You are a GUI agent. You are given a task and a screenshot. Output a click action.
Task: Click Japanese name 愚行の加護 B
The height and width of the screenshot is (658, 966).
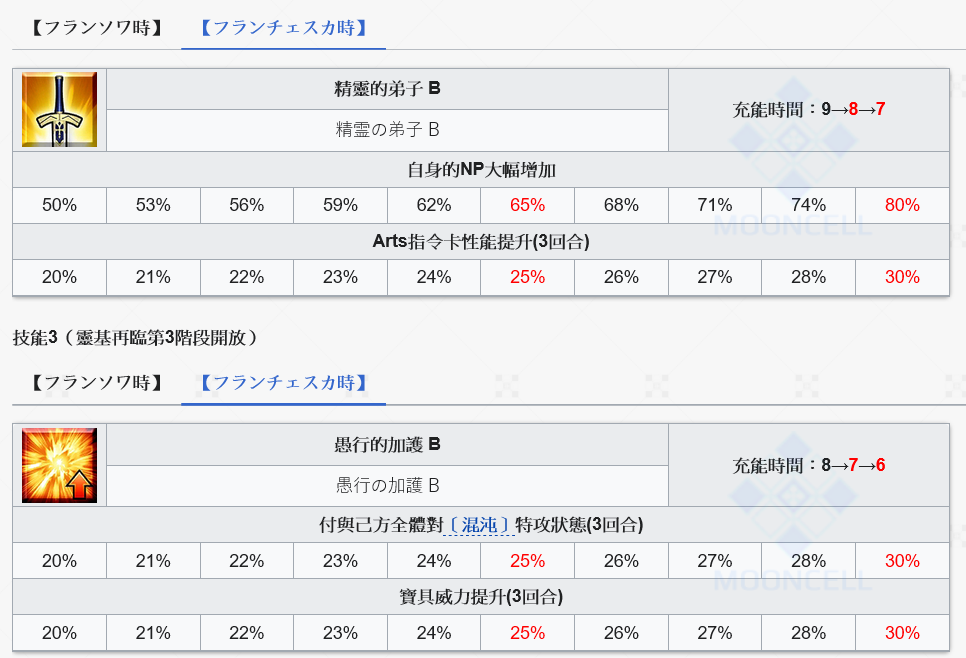coord(387,486)
